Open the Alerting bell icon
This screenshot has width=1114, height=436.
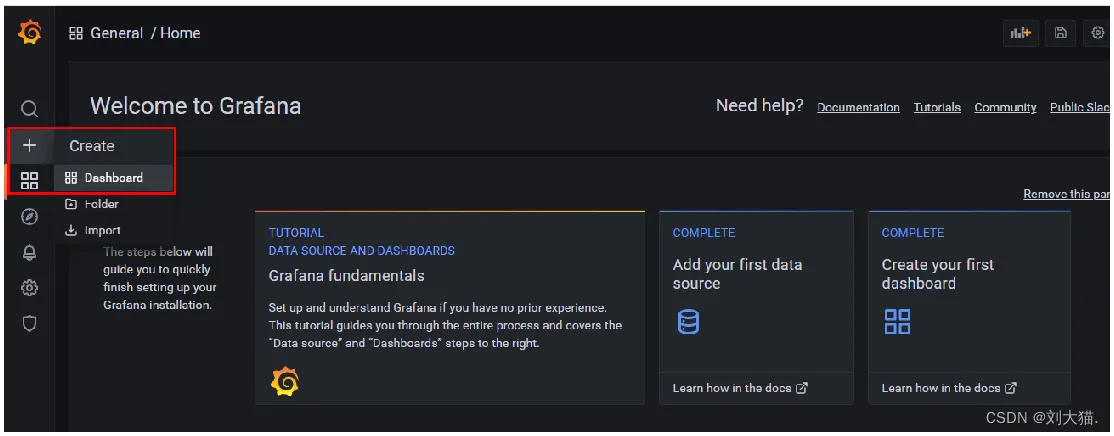click(x=29, y=252)
